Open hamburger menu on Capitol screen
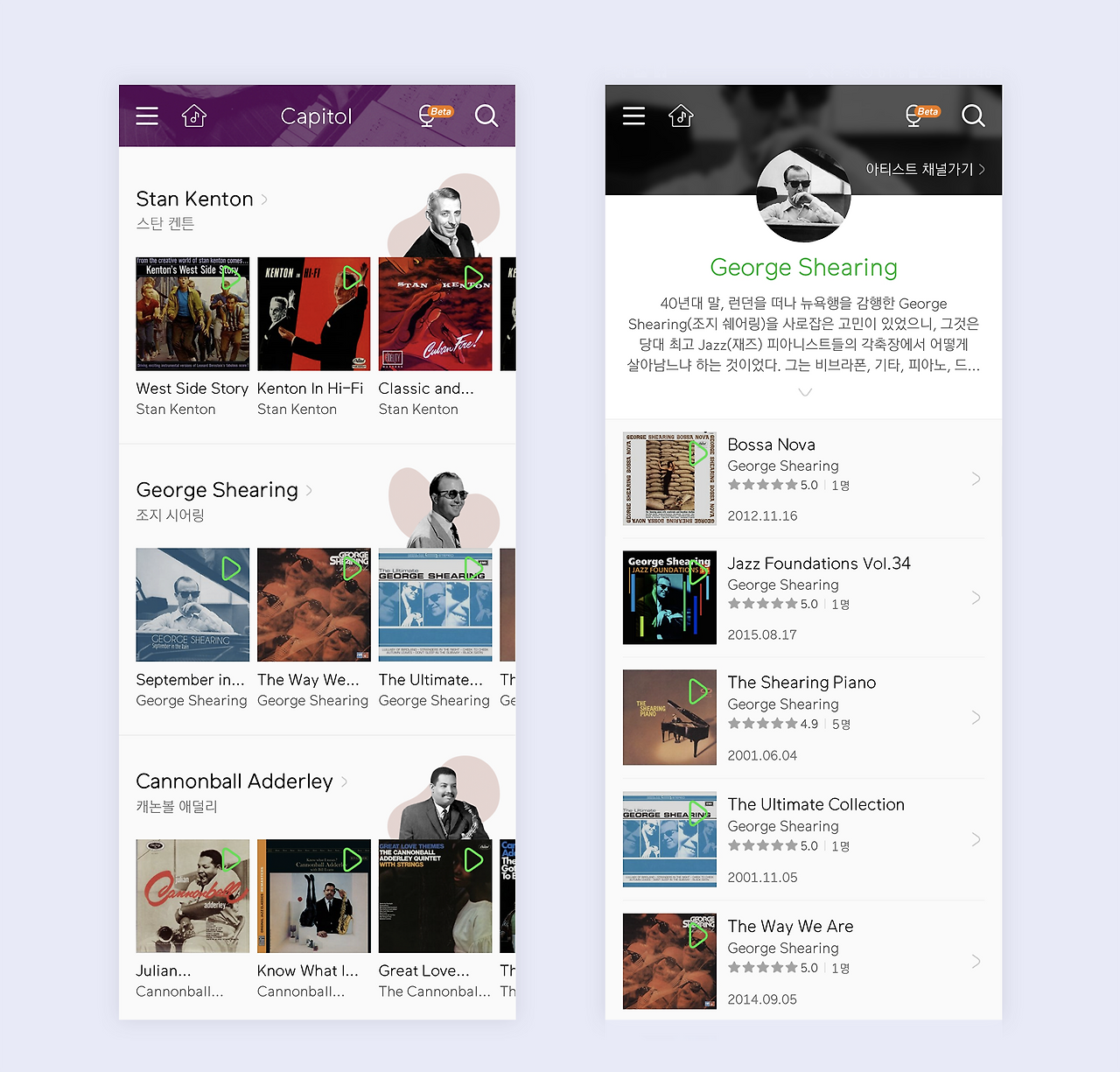The width and height of the screenshot is (1120, 1072). tap(147, 116)
